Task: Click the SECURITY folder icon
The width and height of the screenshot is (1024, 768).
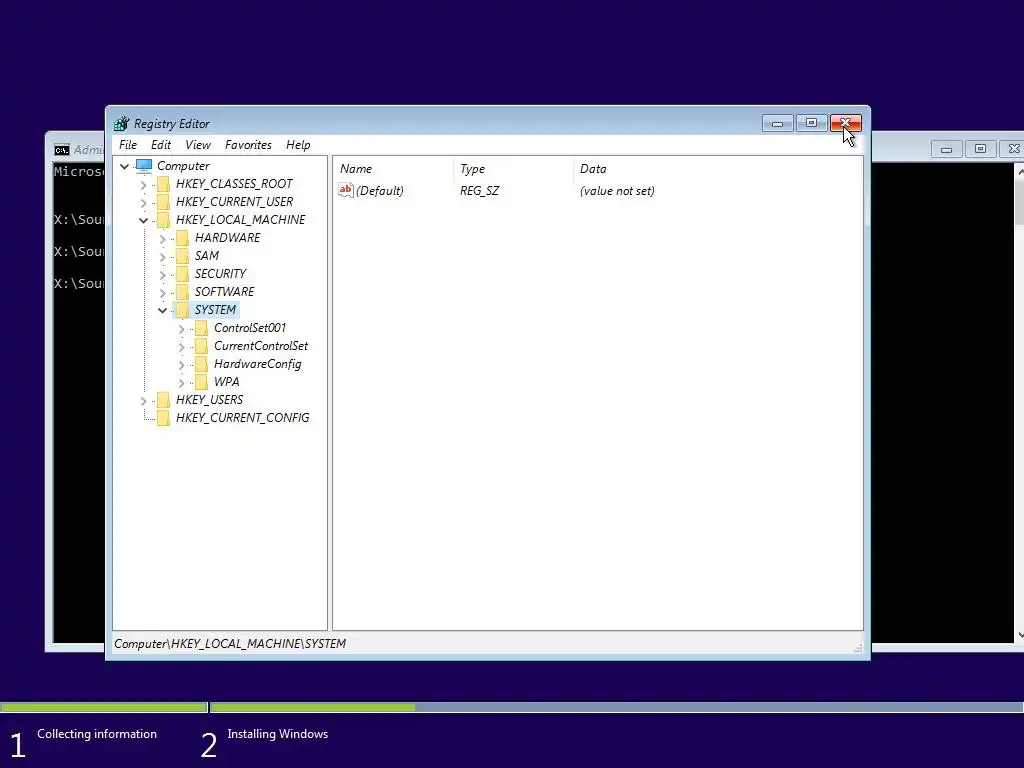Action: [x=182, y=274]
